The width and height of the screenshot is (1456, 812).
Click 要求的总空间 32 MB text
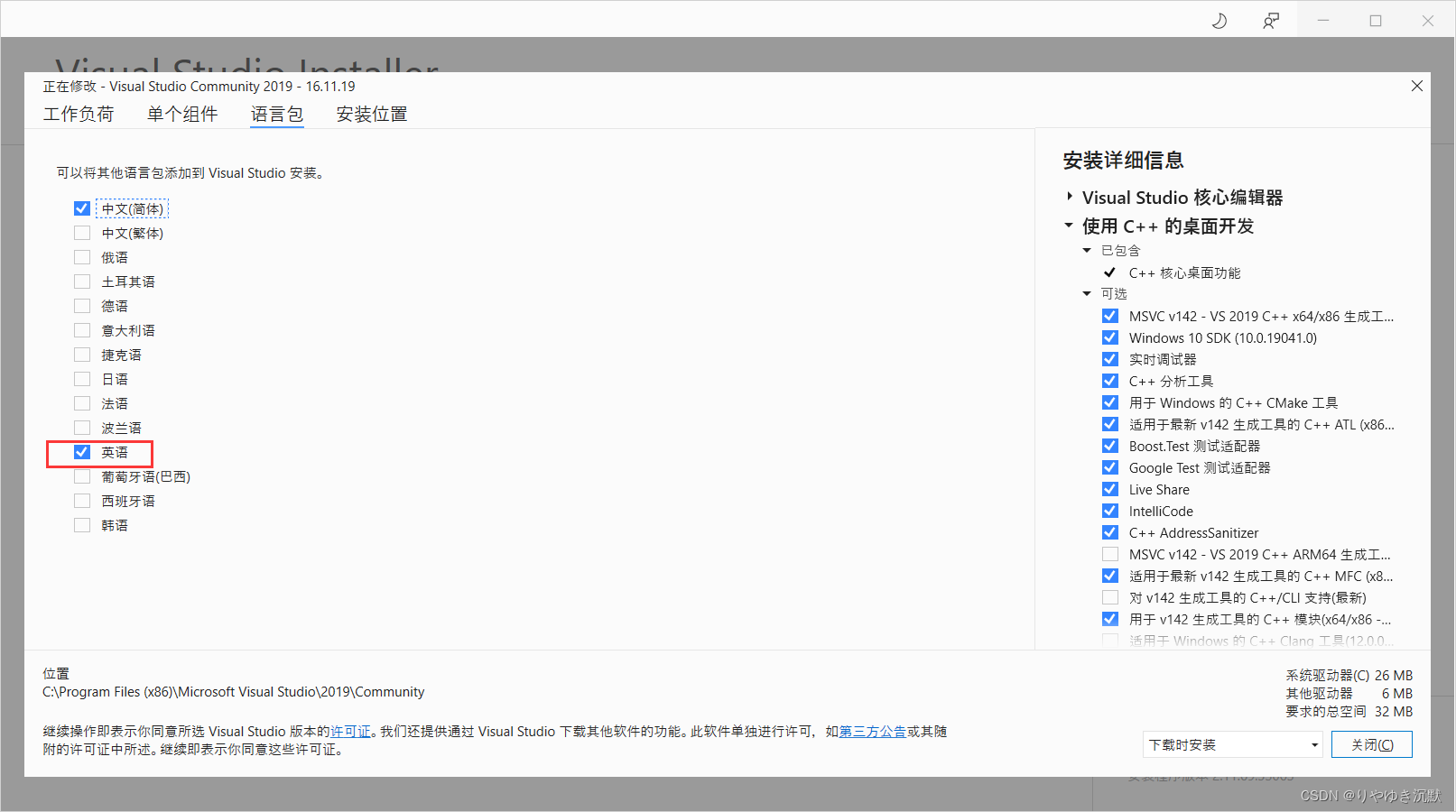coord(1349,712)
